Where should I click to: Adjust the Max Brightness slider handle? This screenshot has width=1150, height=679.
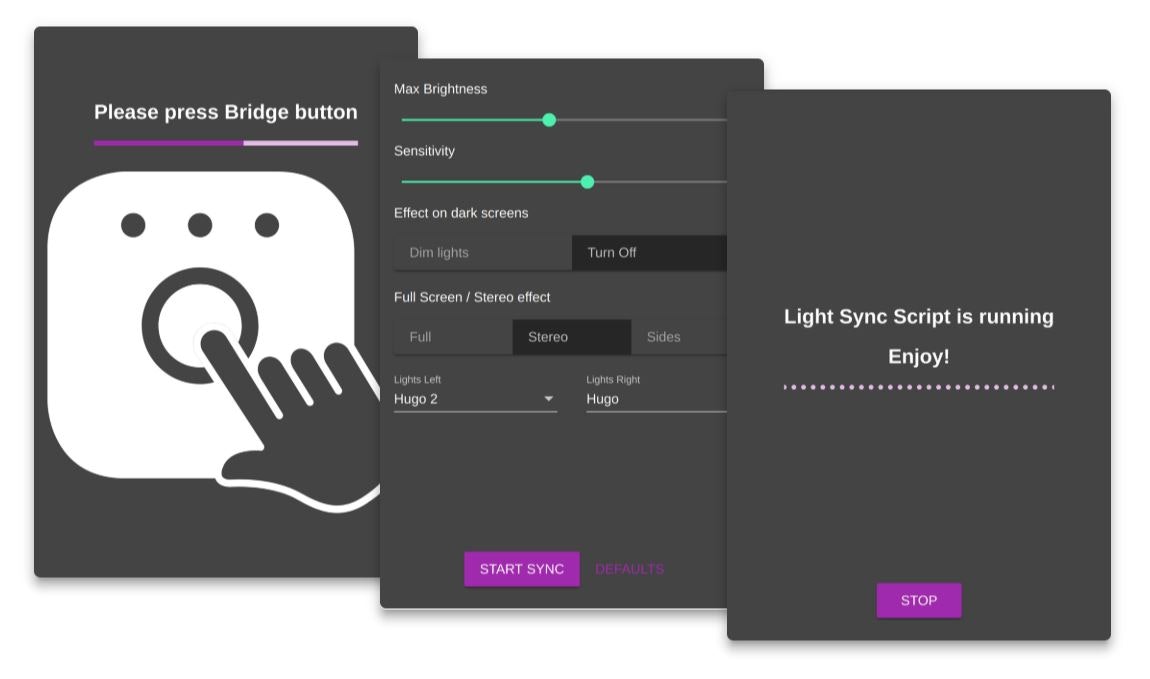[549, 119]
